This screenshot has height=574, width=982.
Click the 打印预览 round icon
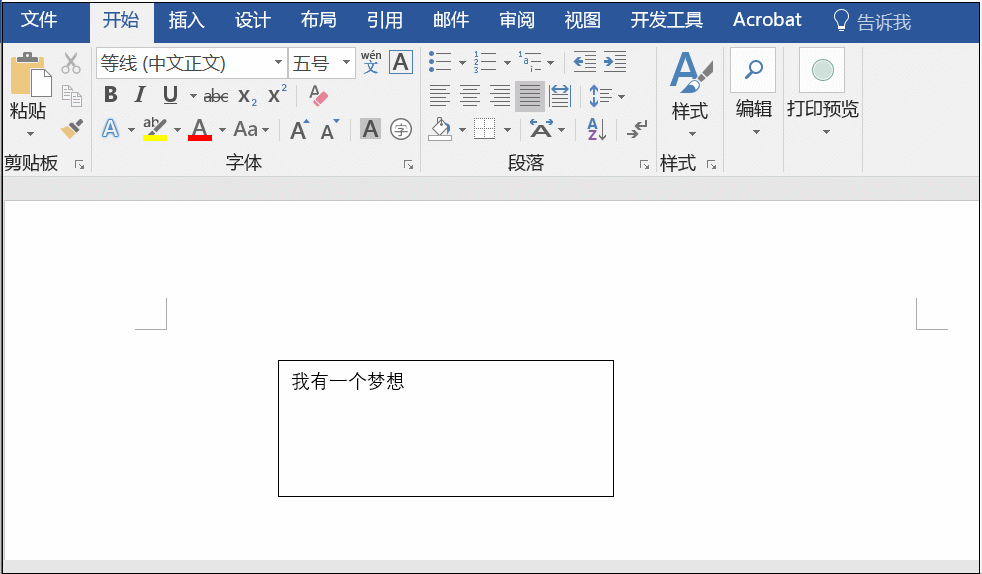(x=822, y=69)
